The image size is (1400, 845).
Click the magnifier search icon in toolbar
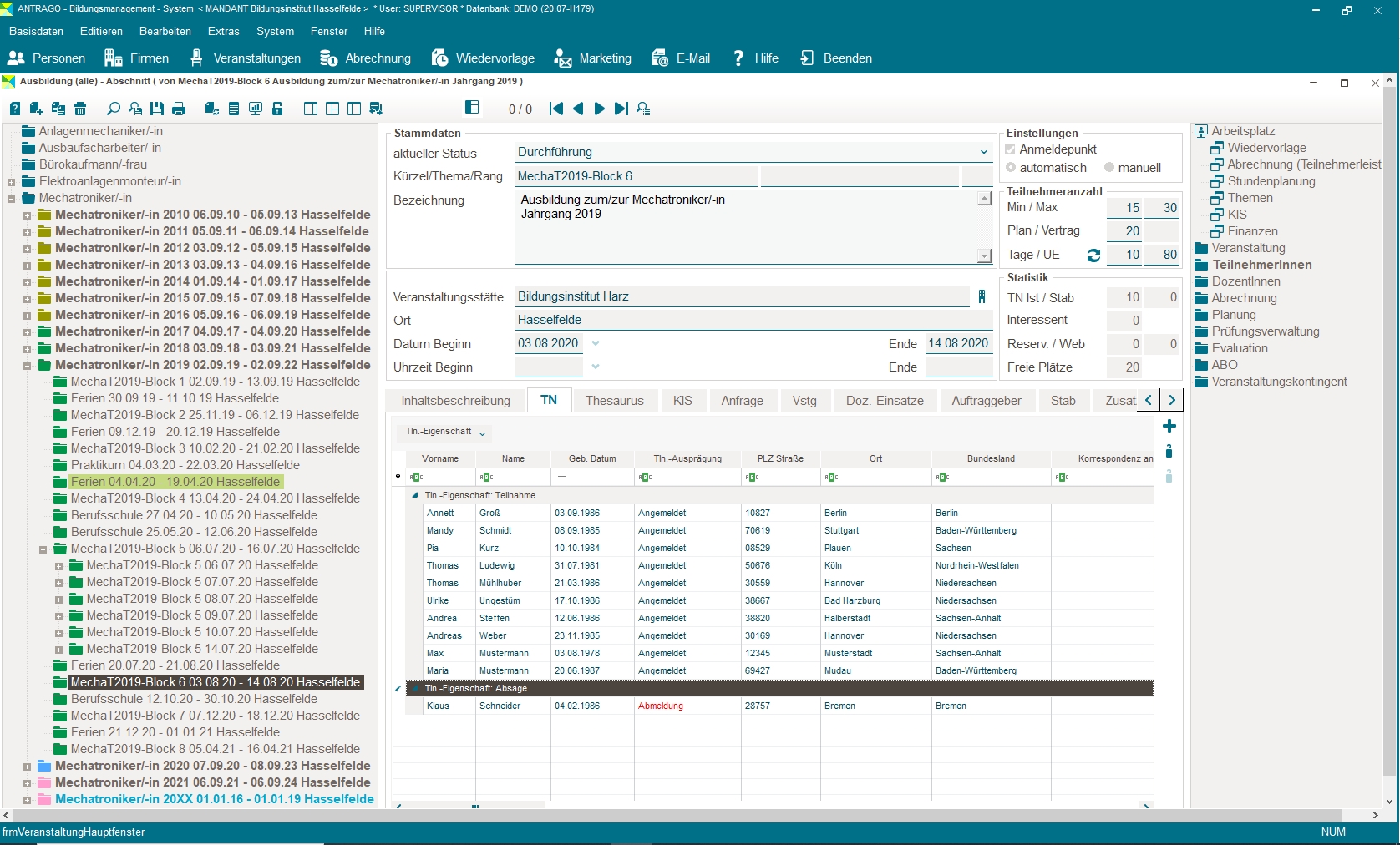coord(114,109)
